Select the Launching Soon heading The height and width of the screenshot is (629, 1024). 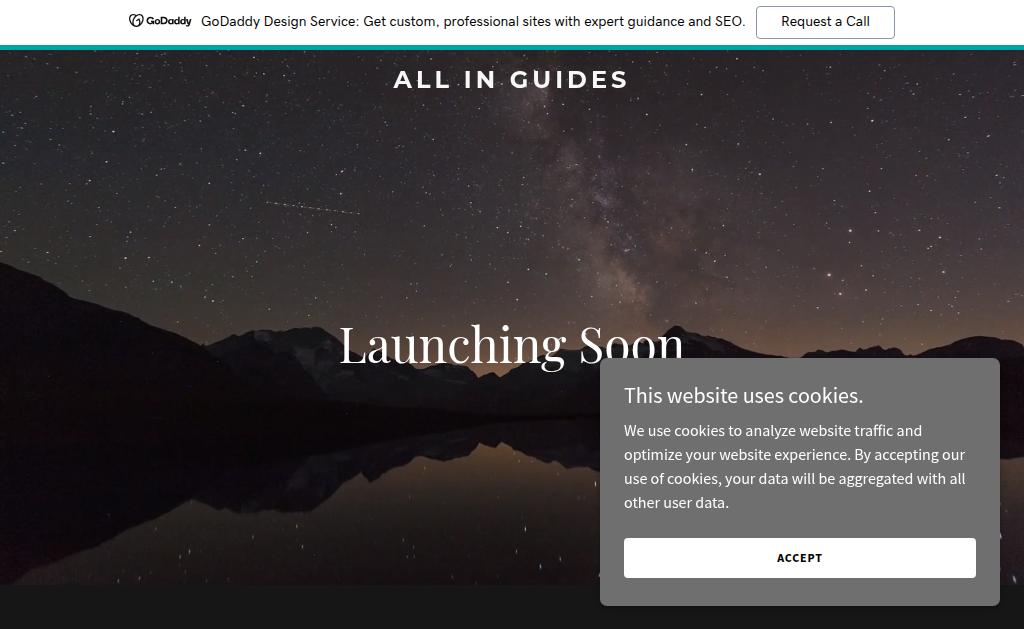(x=511, y=345)
